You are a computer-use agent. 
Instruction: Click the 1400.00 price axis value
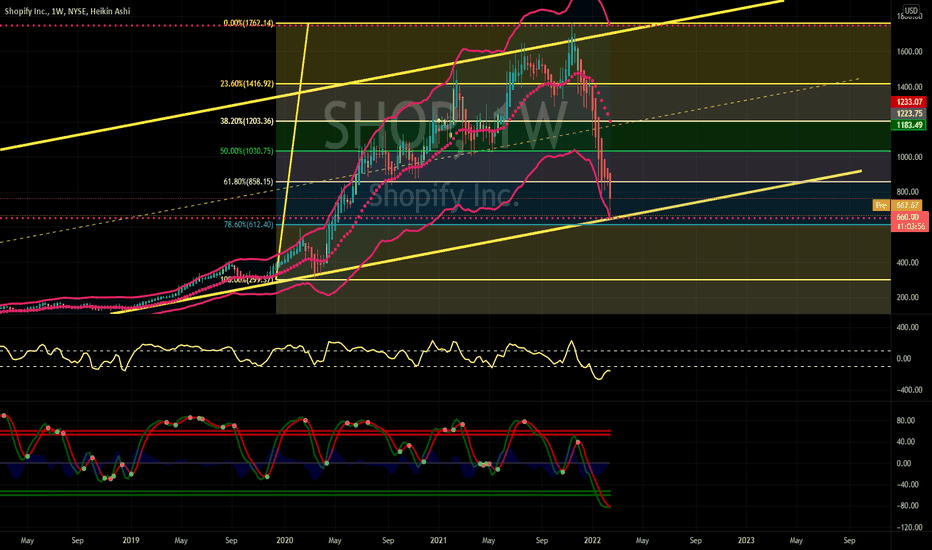[910, 87]
